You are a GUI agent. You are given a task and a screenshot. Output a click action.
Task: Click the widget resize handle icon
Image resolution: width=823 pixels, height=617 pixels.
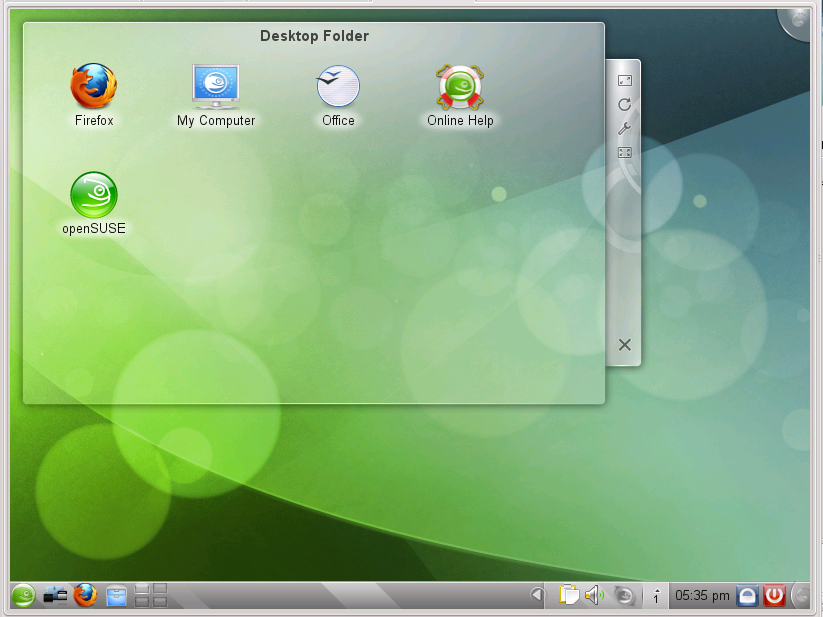(x=625, y=80)
